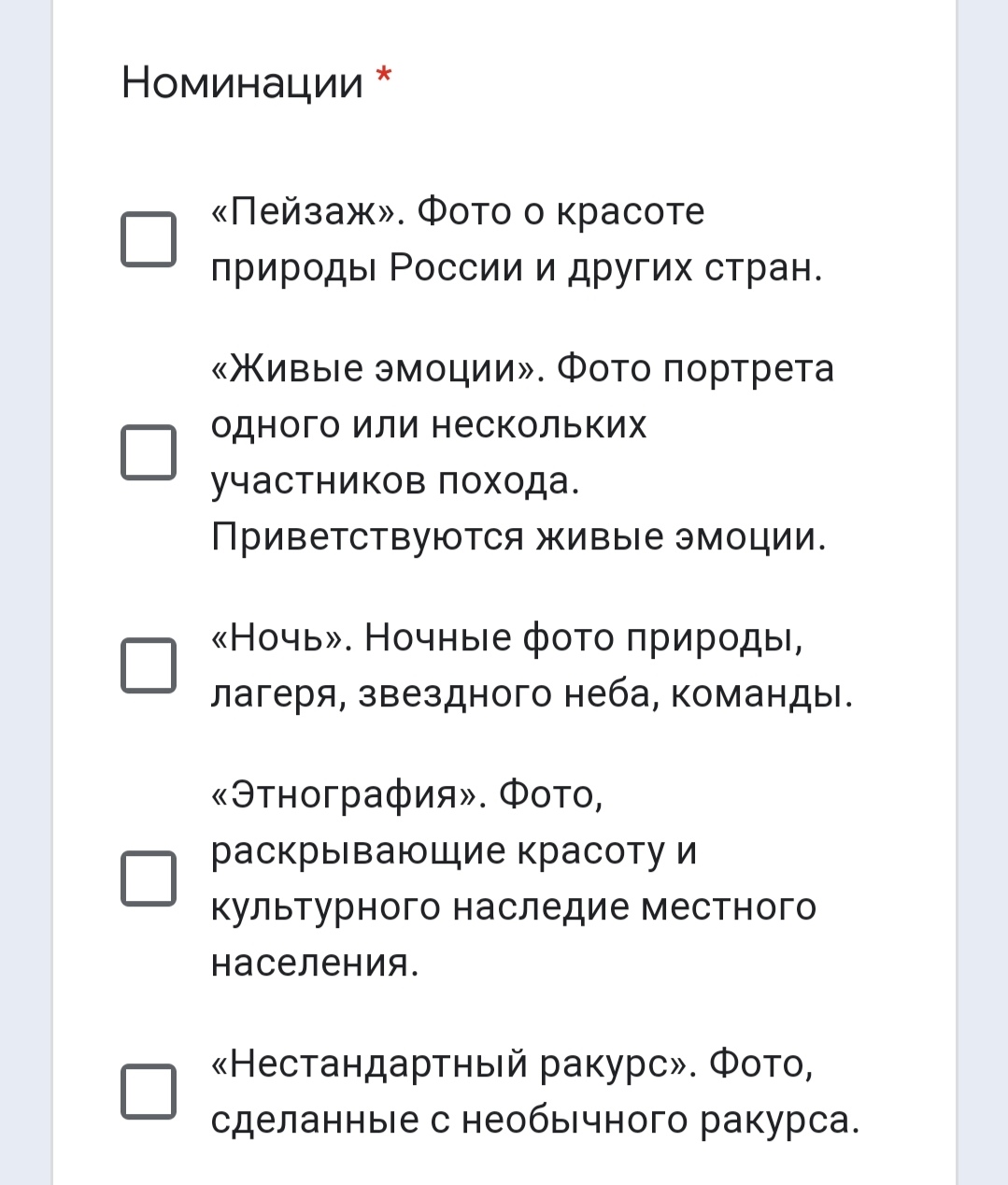Tick the «Живые эмоции» checkbox
Viewport: 1008px width, 1185px height.
coord(149,452)
